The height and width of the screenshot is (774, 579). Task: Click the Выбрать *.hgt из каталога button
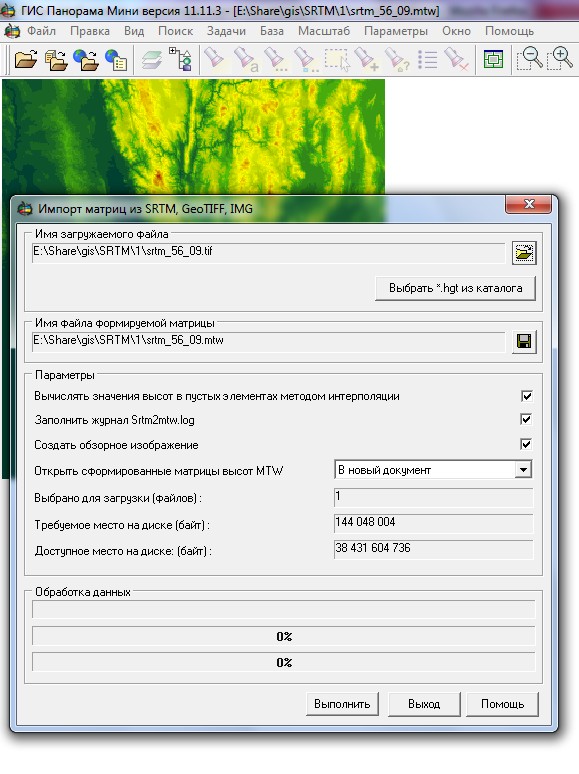455,288
